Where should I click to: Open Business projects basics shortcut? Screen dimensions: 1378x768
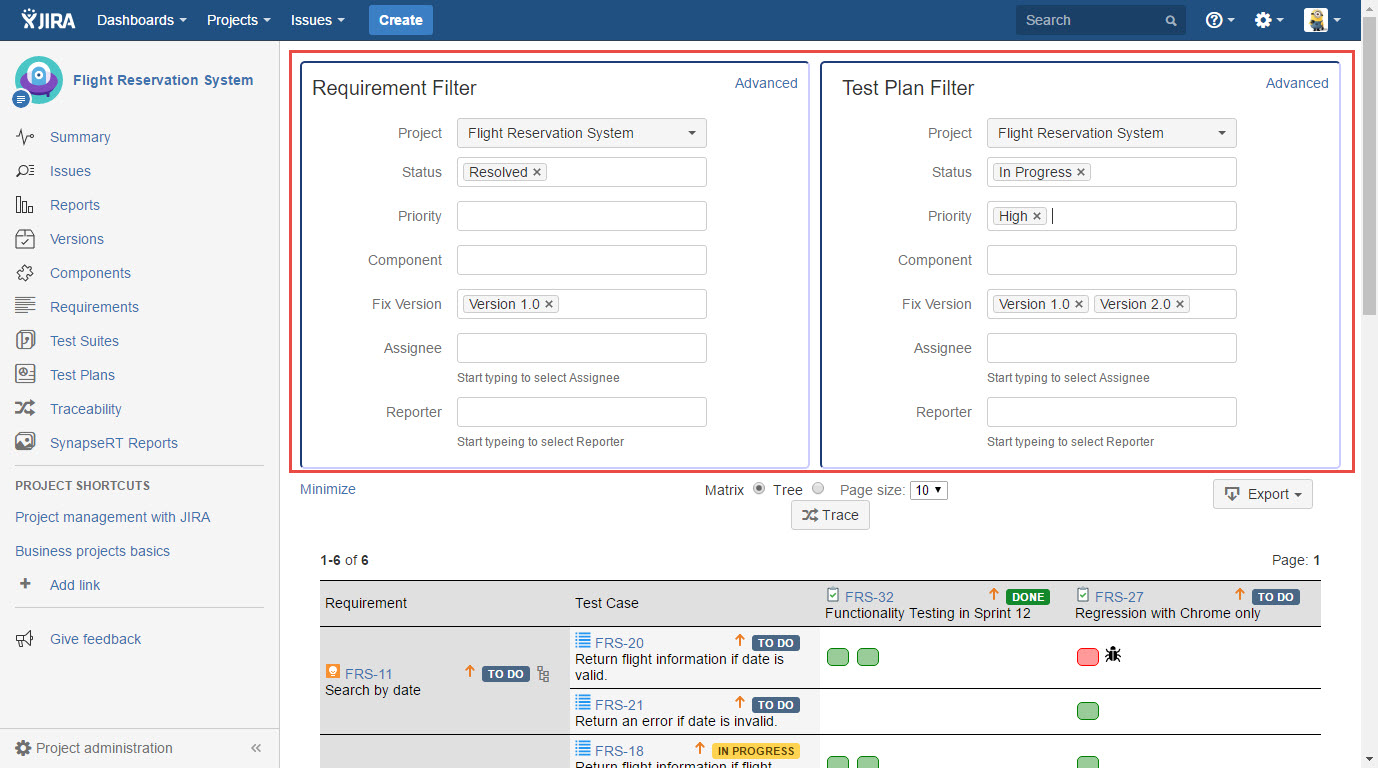[92, 551]
